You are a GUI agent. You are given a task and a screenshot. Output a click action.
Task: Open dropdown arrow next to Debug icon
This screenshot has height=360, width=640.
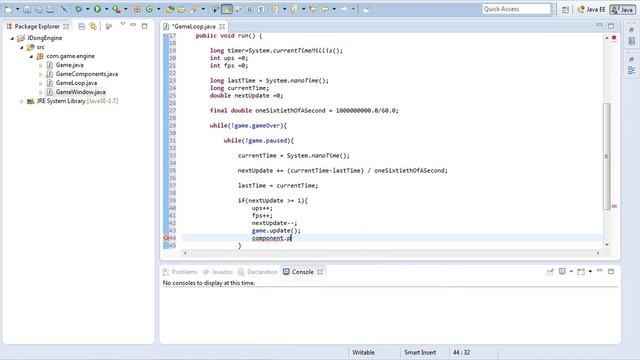(87, 9)
